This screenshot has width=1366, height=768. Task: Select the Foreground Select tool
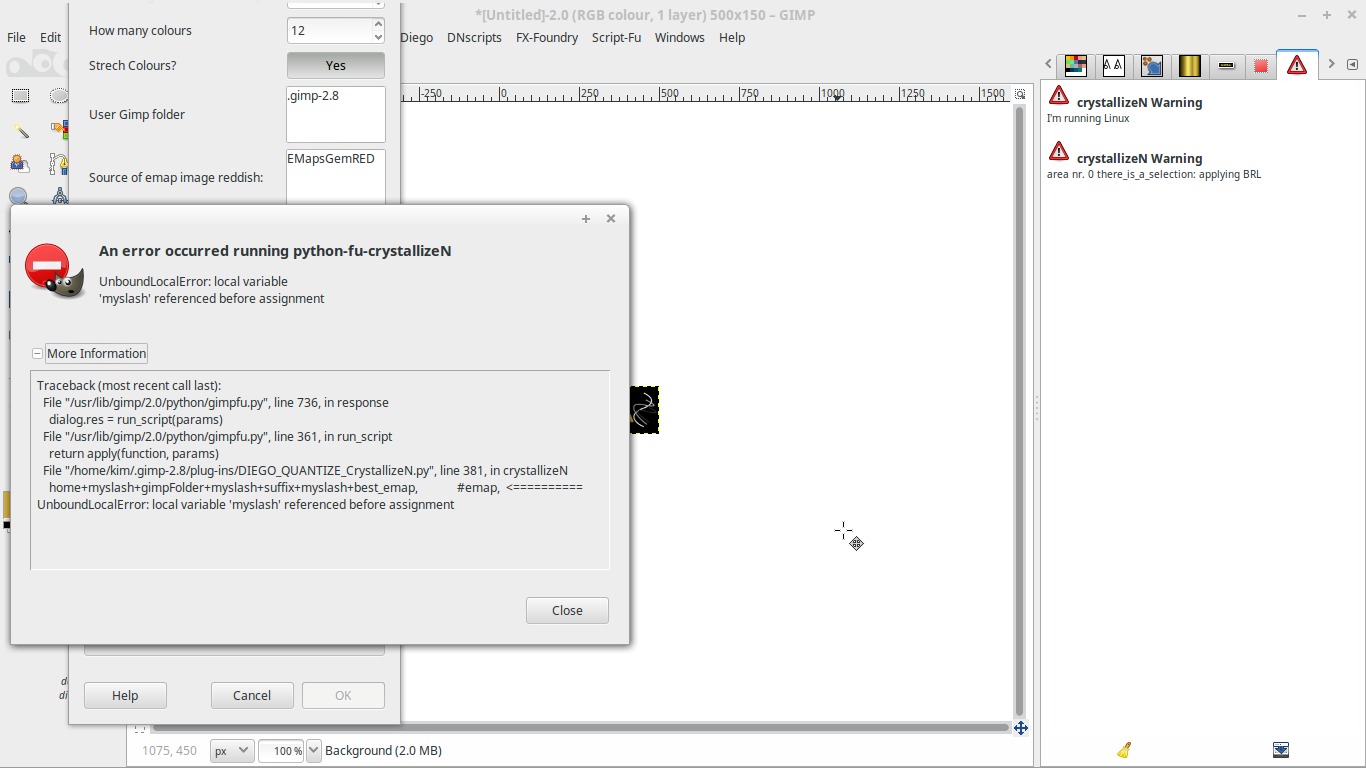tap(20, 163)
